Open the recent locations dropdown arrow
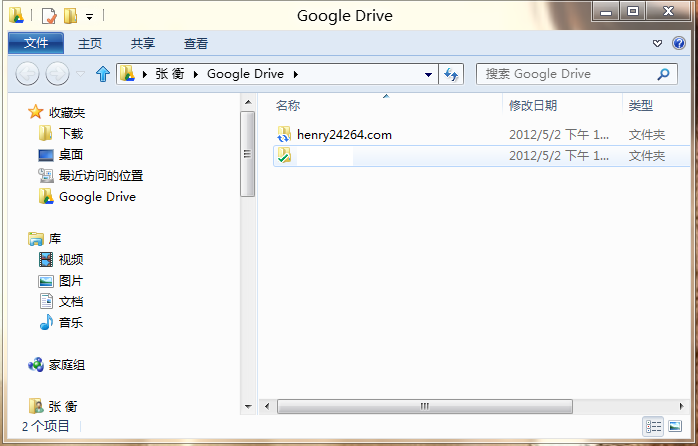698x446 pixels. click(x=81, y=74)
